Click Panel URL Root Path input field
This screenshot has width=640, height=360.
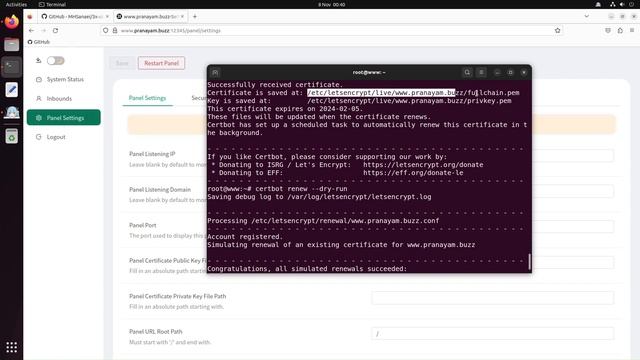click(493, 333)
